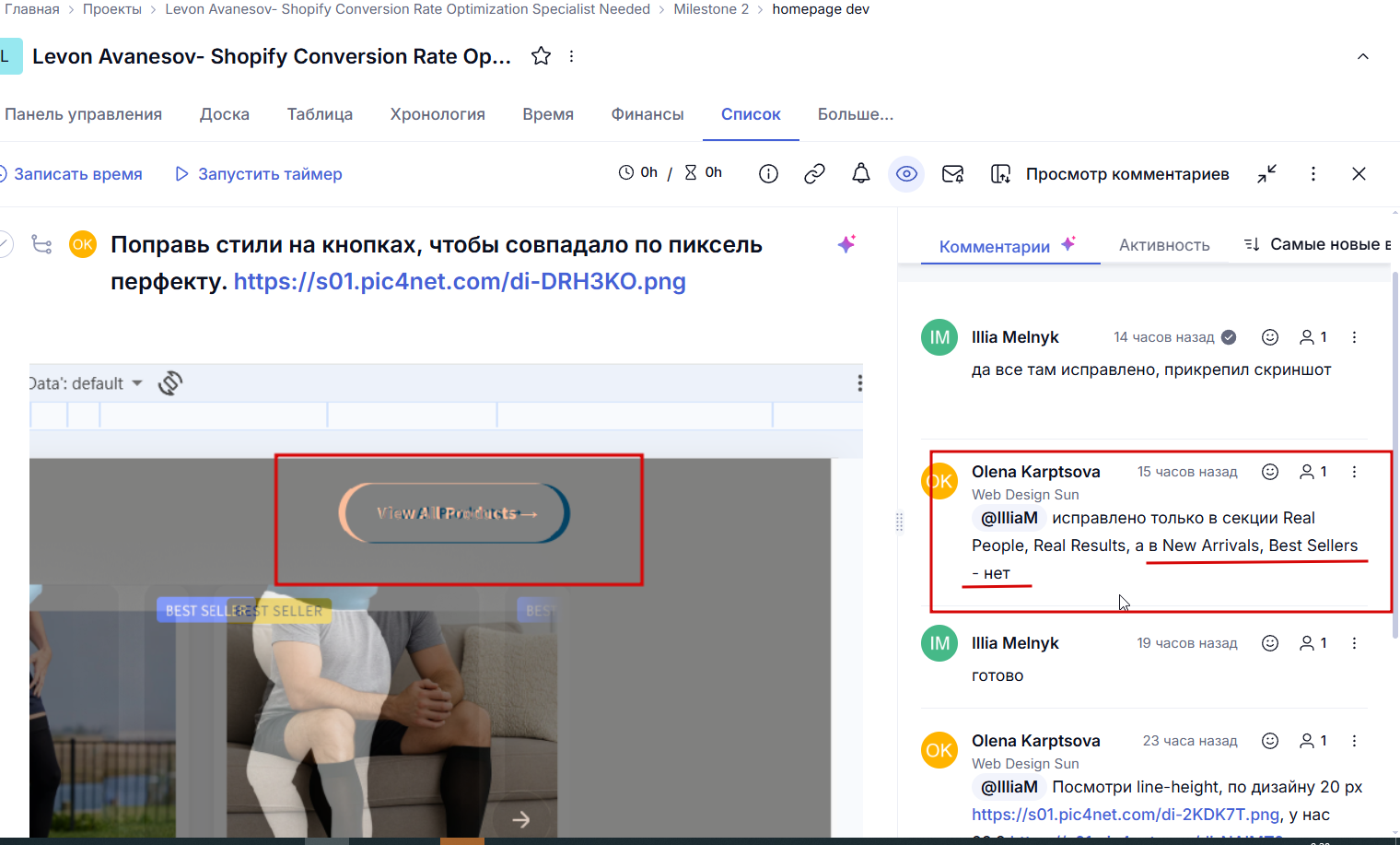Viewport: 1400px width, 845px height.
Task: Switch to Панель управления tab
Action: click(83, 114)
